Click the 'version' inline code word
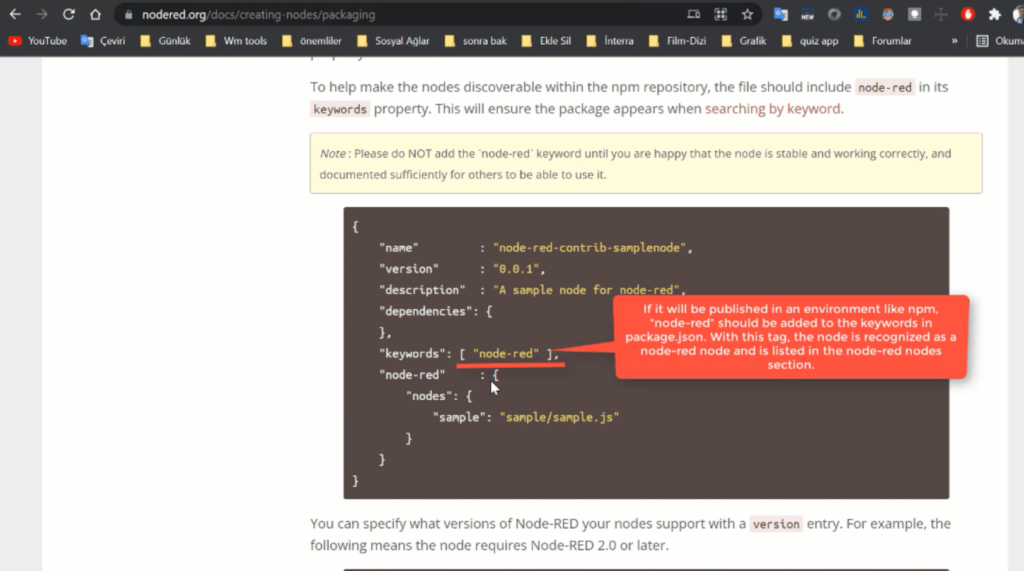 [776, 524]
